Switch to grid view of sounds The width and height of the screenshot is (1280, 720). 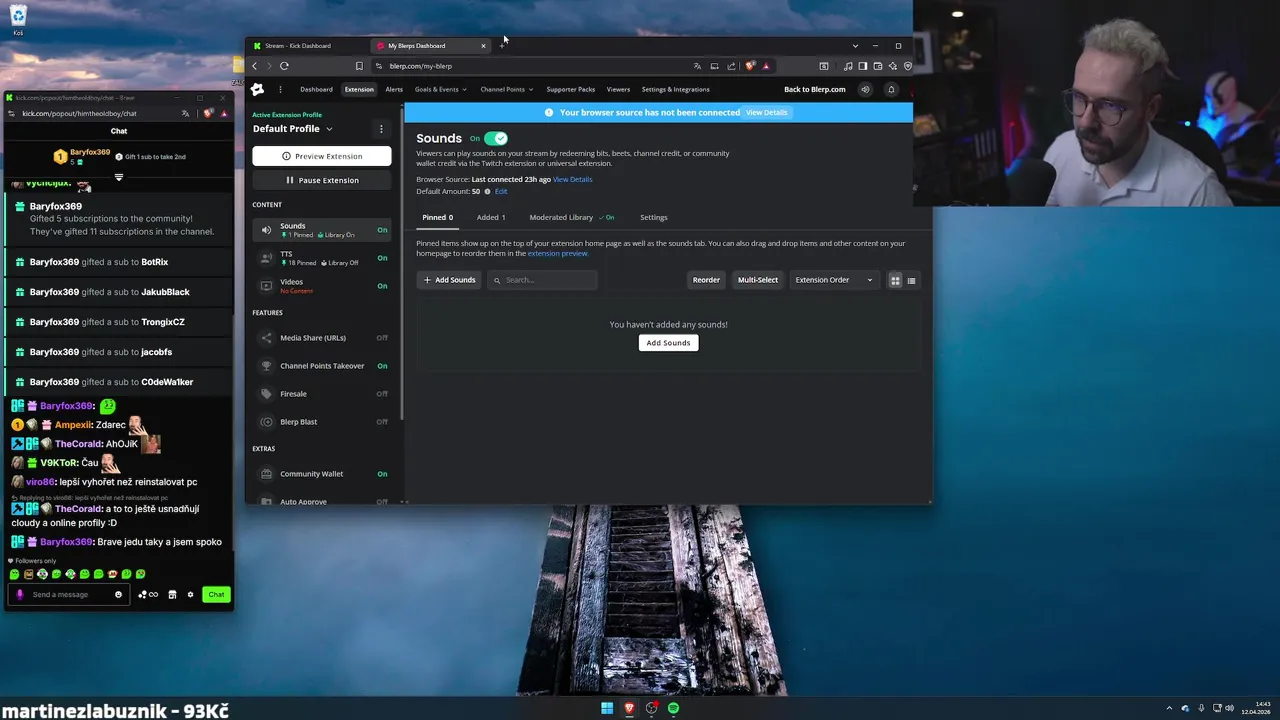(x=895, y=280)
